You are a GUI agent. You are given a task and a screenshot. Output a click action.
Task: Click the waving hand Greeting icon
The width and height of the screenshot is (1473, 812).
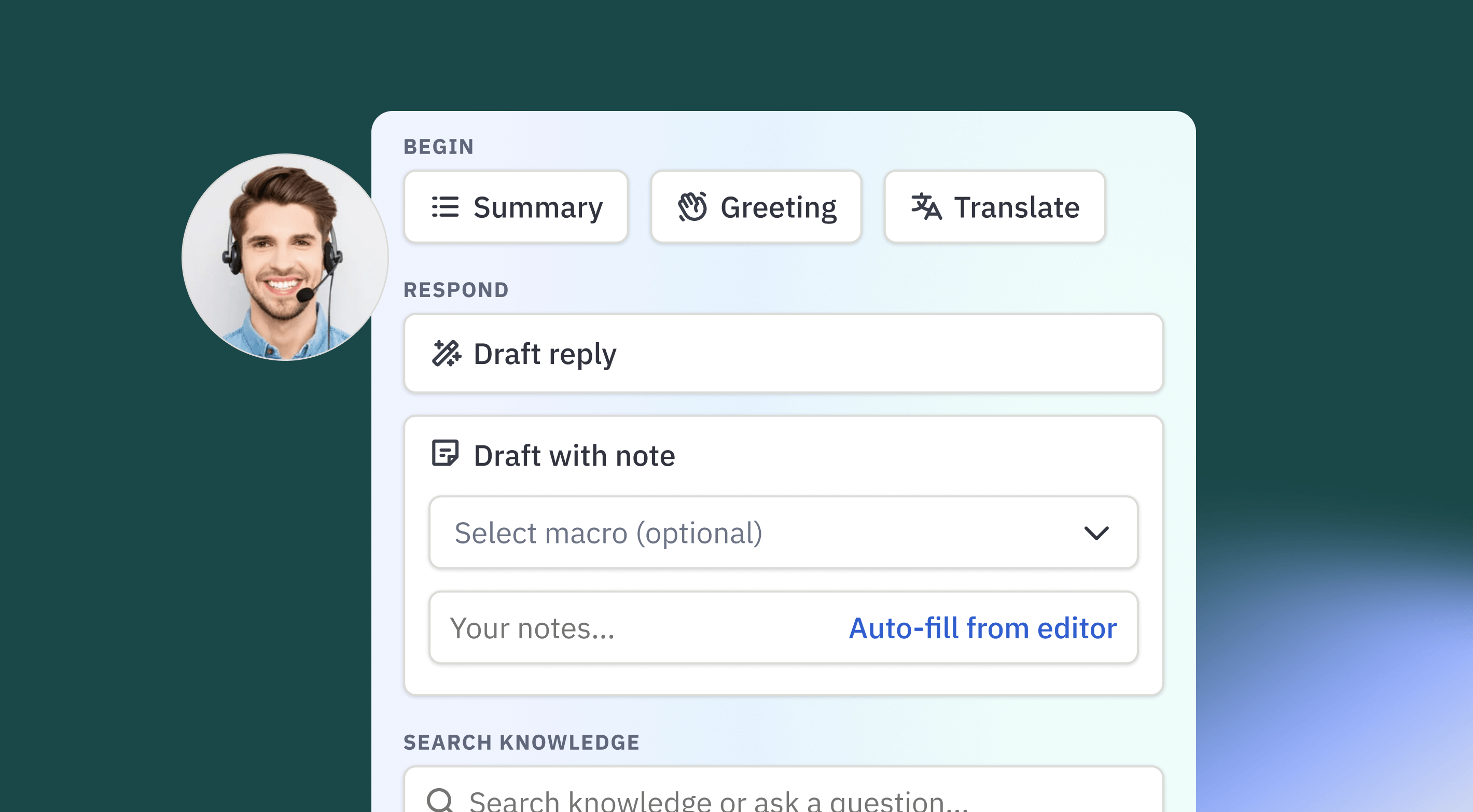(692, 207)
